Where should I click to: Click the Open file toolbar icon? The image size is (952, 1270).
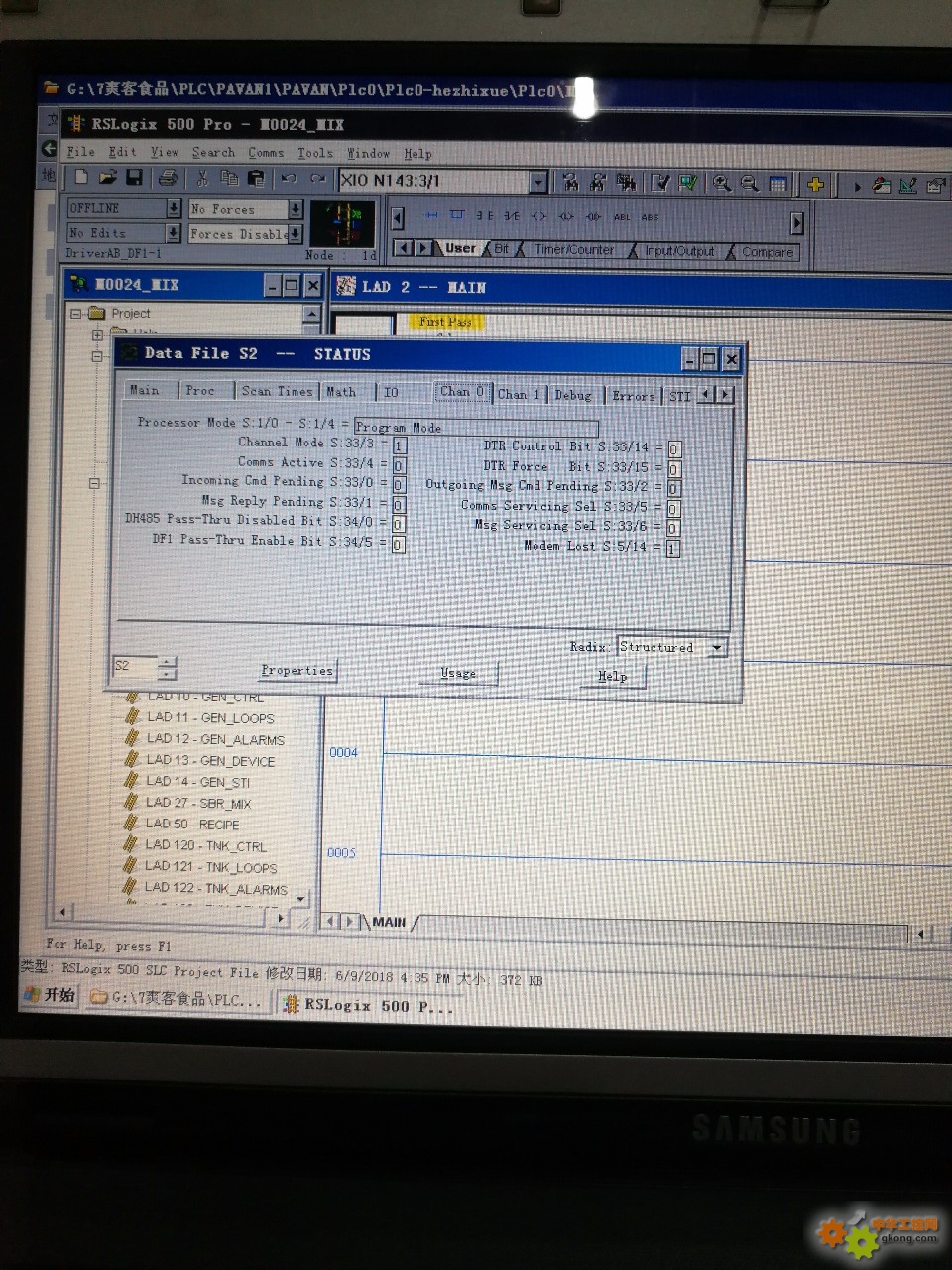pos(108,178)
